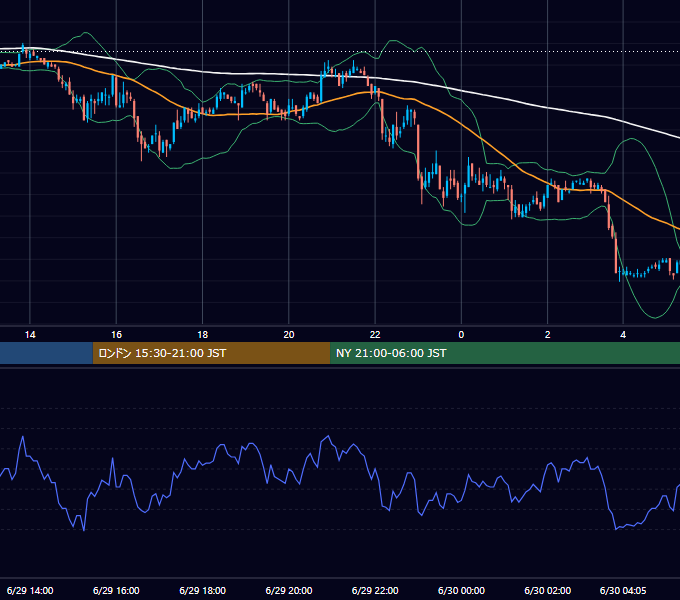The image size is (680, 600).
Task: Select the NY 21:00-06:00 JST session bar
Action: (x=505, y=353)
